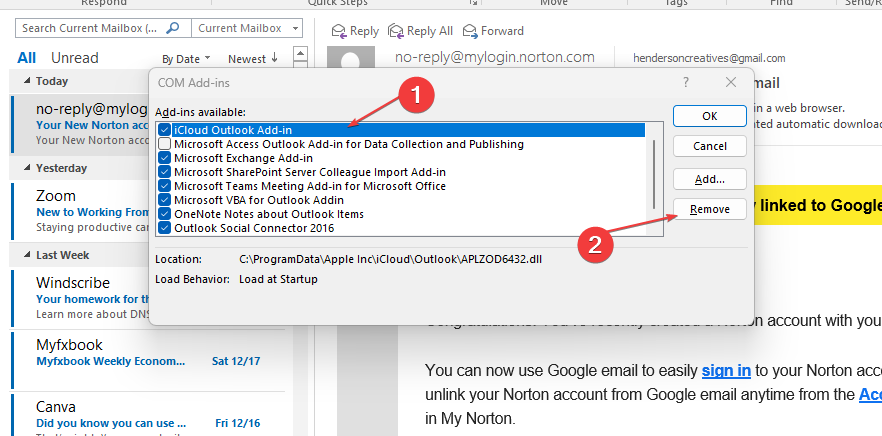The height and width of the screenshot is (436, 882).
Task: Open the Myfxbook email
Action: (x=148, y=360)
